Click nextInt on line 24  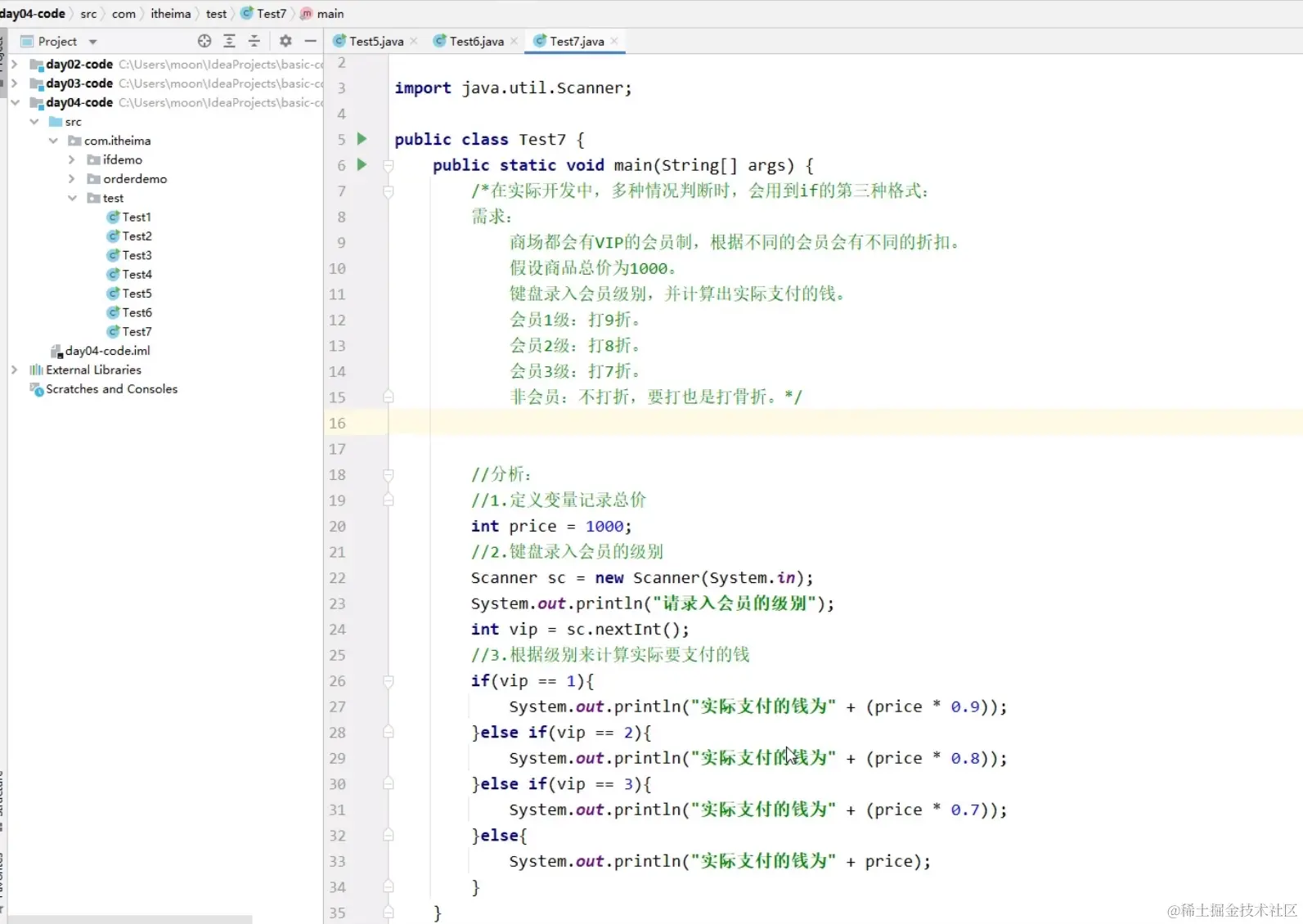[627, 630]
